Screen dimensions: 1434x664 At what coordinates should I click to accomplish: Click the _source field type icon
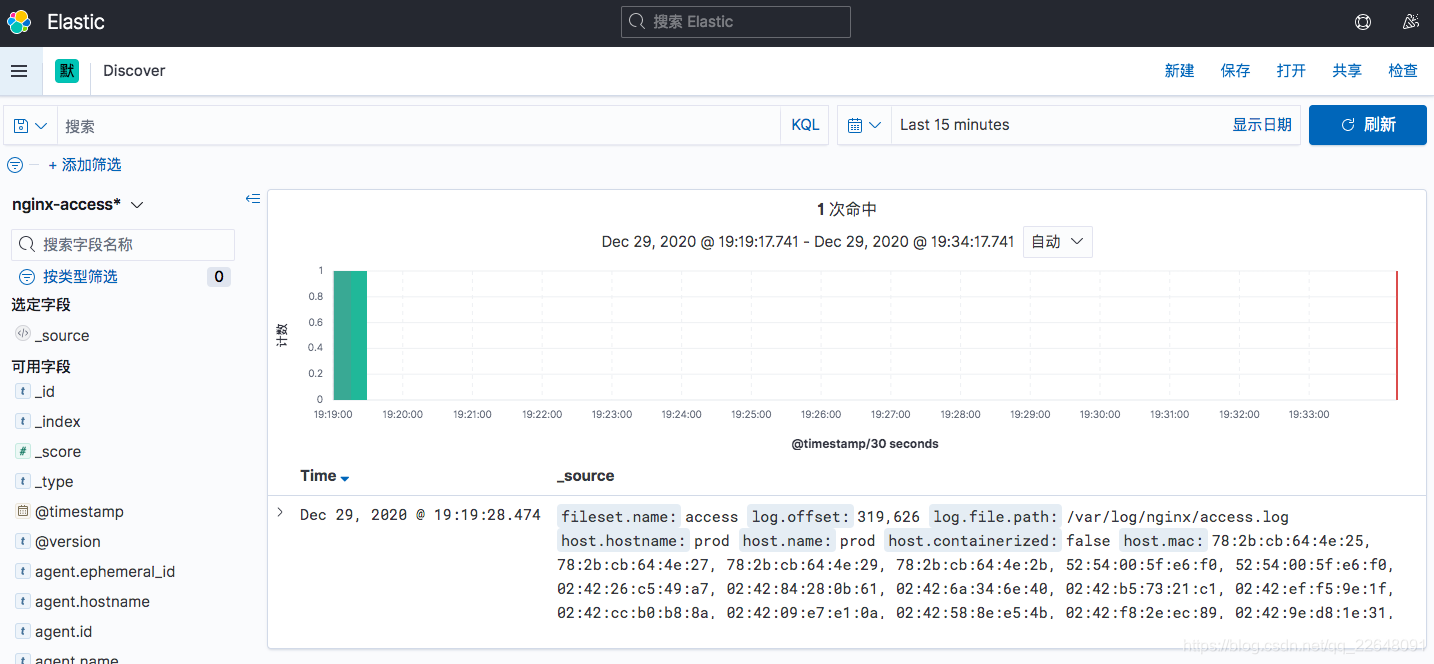tap(22, 335)
